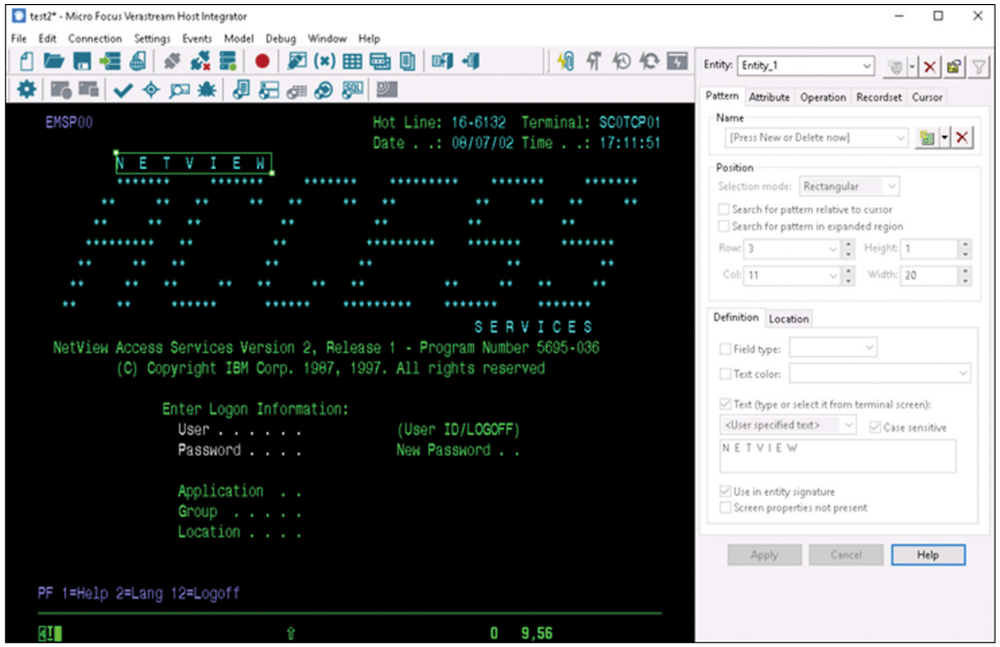Toggle the Case sensitive checkbox
Viewport: 1000px width, 647px height.
(875, 428)
